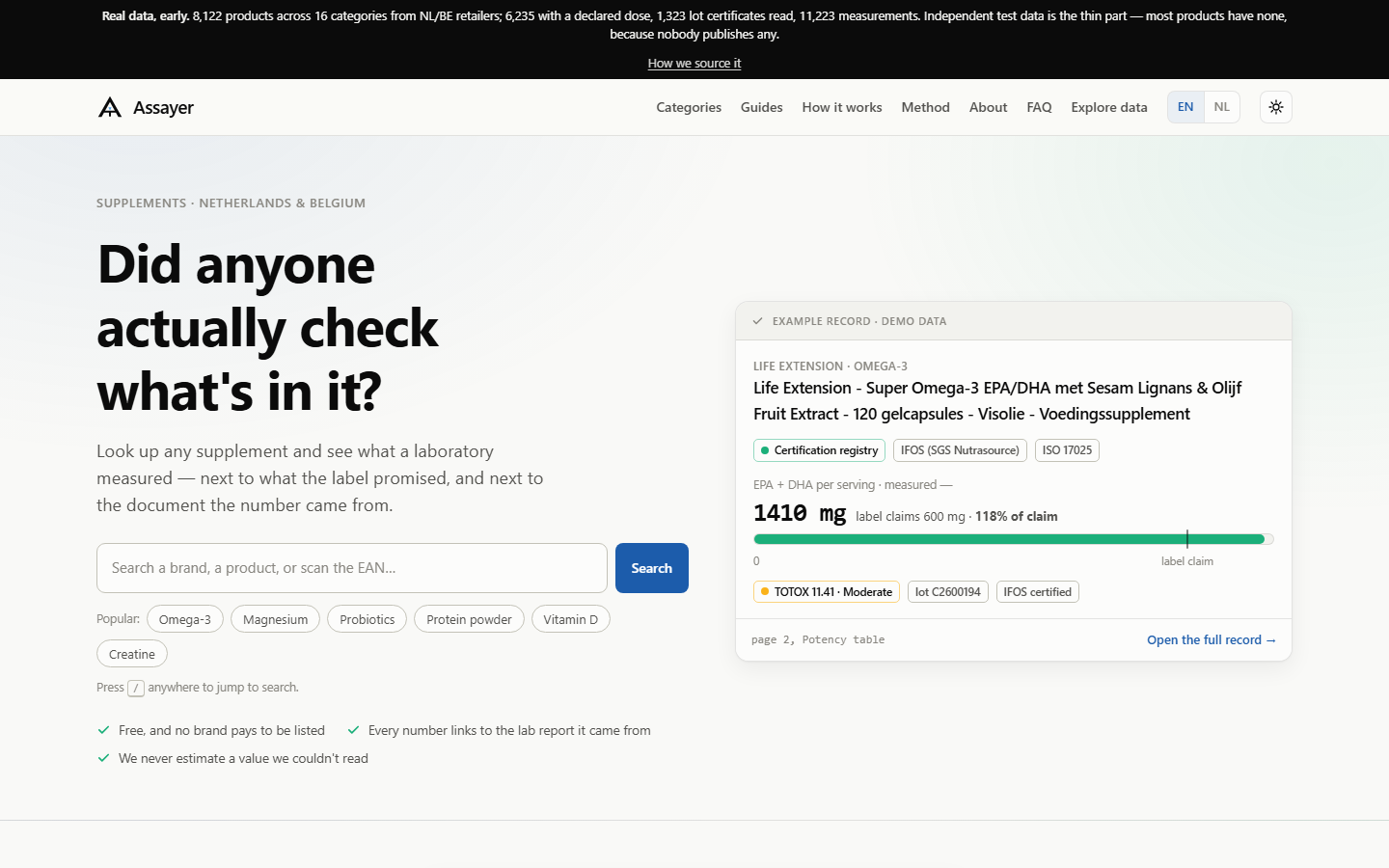This screenshot has height=868, width=1389.
Task: Open the full record link
Action: coord(1212,640)
